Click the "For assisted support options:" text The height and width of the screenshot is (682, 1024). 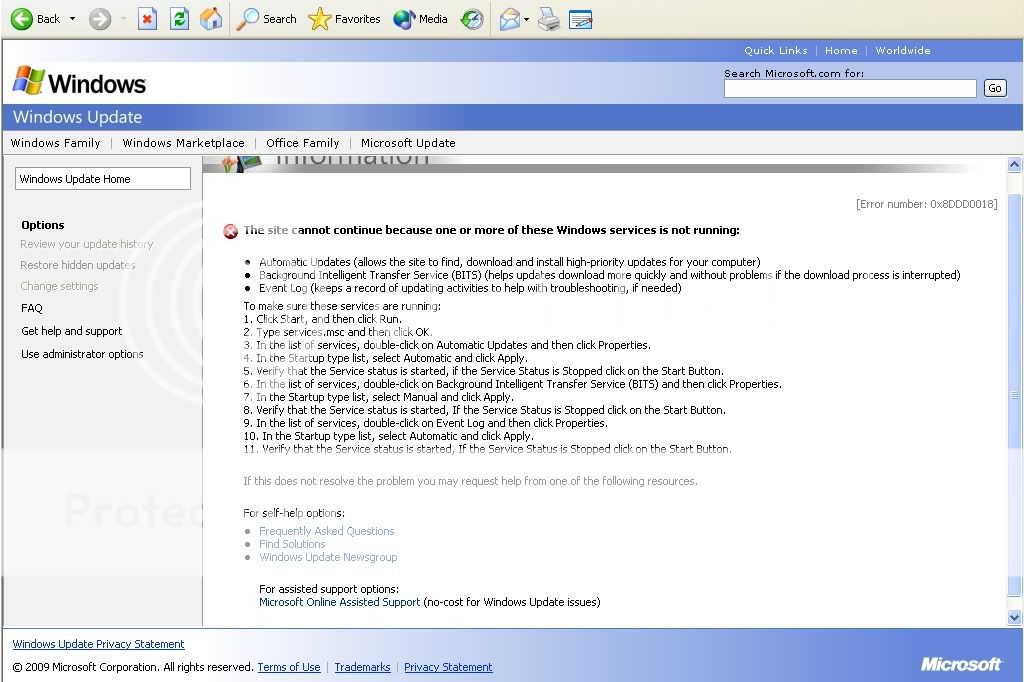tap(329, 589)
